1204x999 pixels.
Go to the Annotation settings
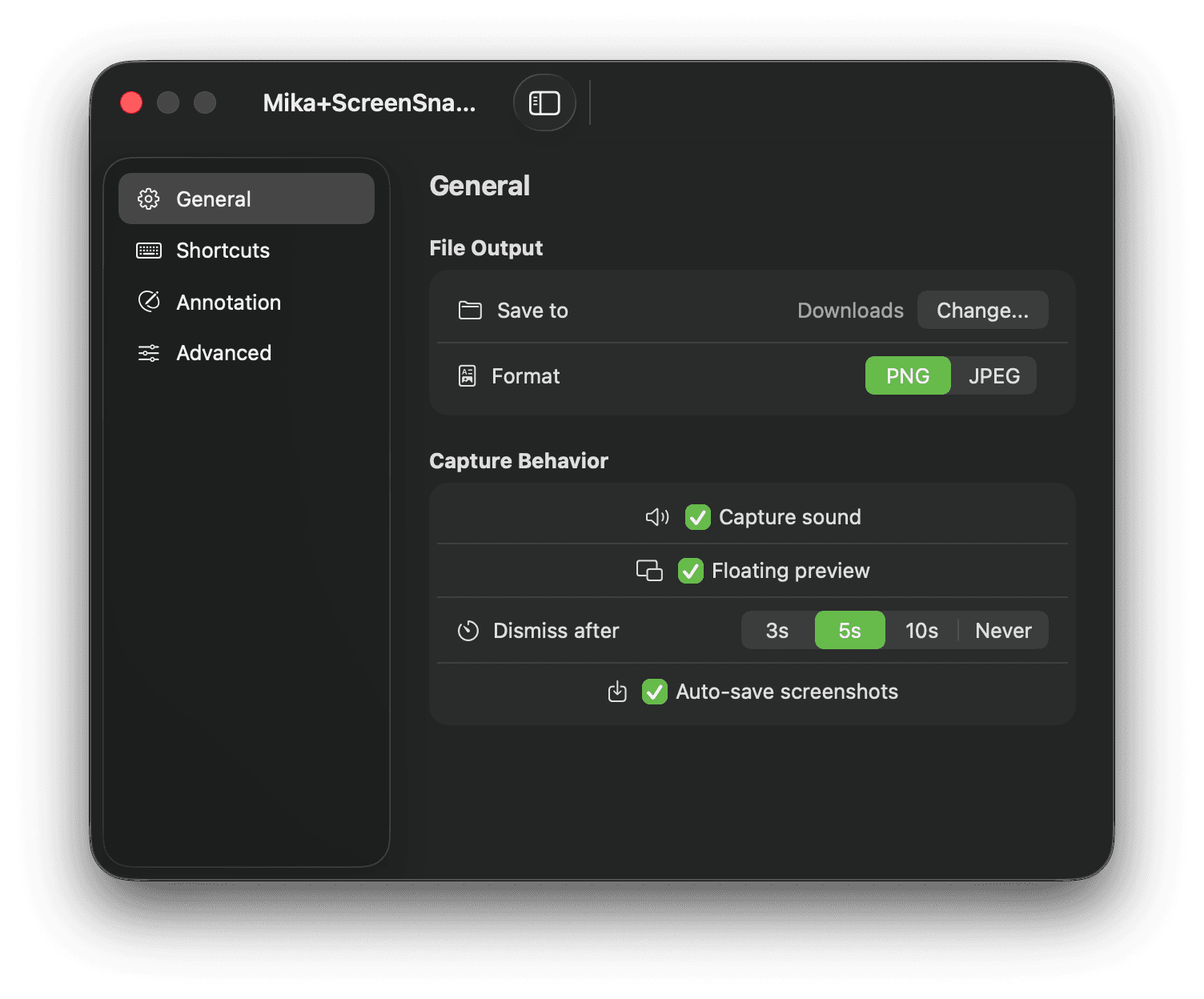point(247,302)
